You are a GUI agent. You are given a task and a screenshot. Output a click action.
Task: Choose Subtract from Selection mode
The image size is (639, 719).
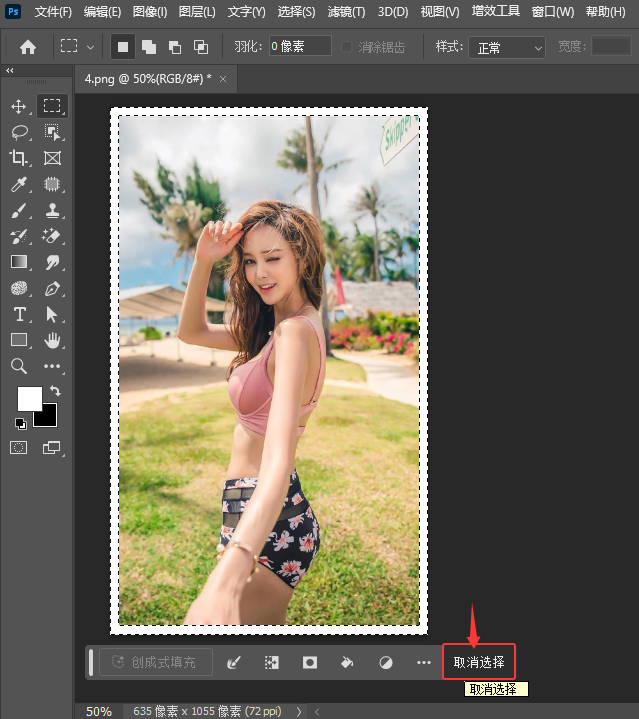pyautogui.click(x=175, y=47)
